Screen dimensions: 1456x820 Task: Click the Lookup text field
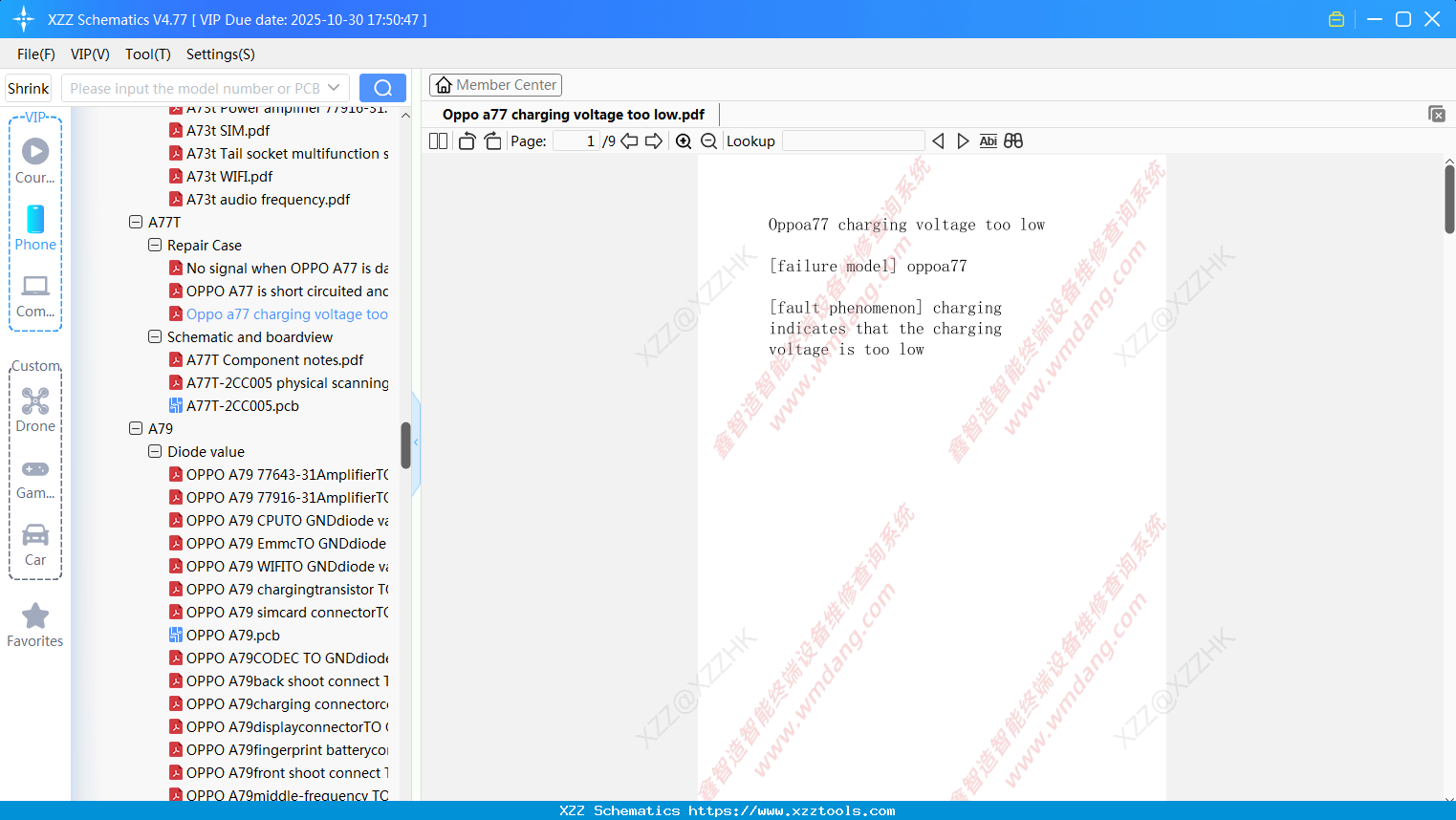(853, 141)
